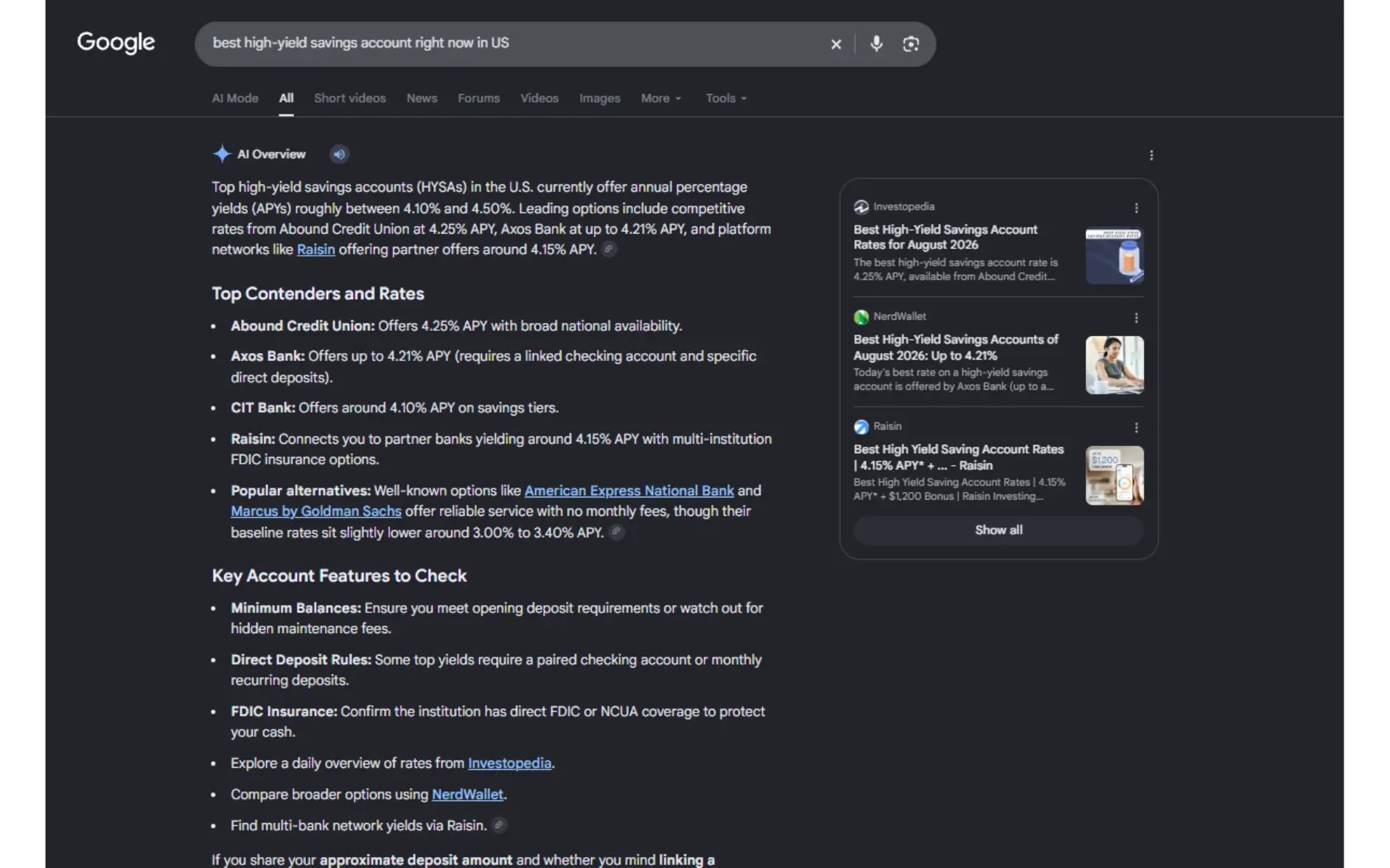Click the Raisin article thumbnail image

point(1114,475)
